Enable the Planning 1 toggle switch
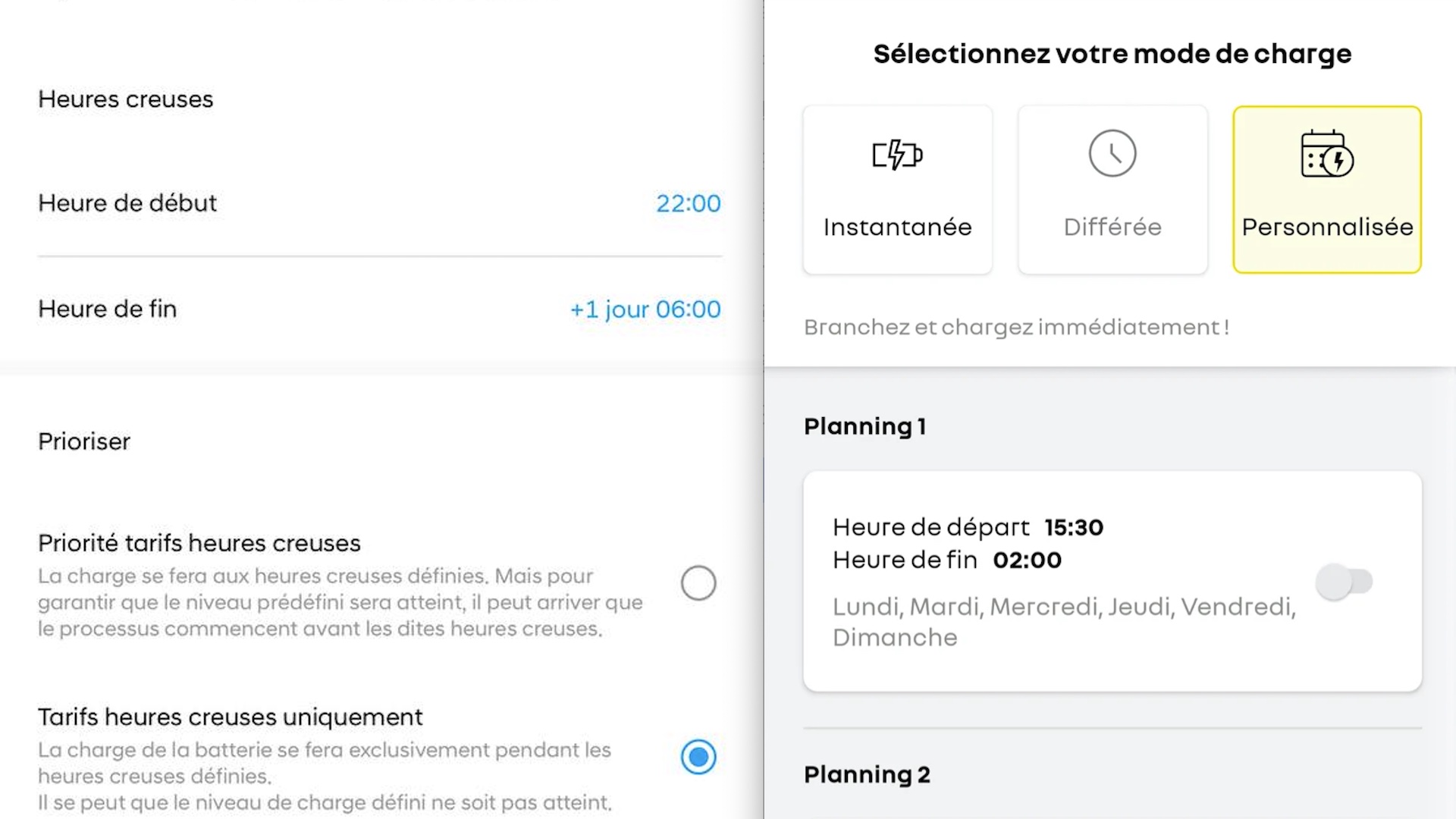1456x819 pixels. coord(1344,582)
